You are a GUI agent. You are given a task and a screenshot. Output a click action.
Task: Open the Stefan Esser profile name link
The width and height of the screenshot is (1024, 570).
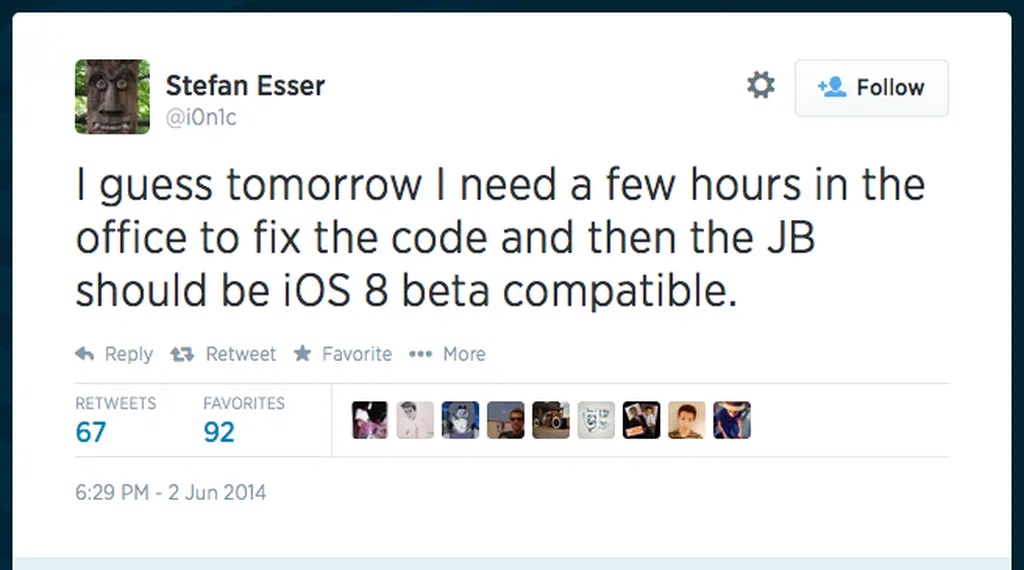coord(245,86)
